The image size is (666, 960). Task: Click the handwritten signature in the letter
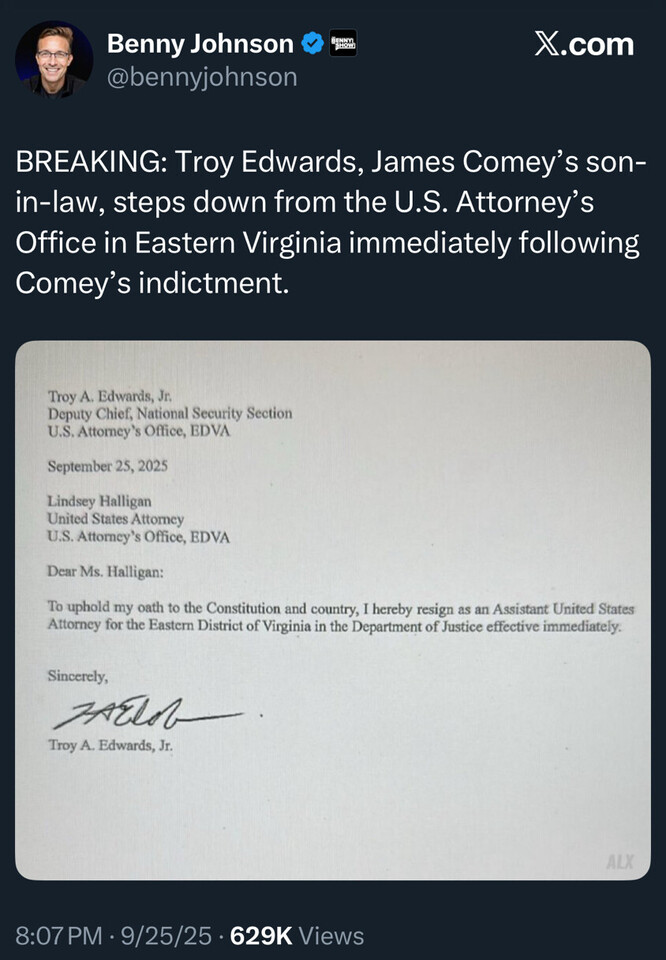click(147, 714)
